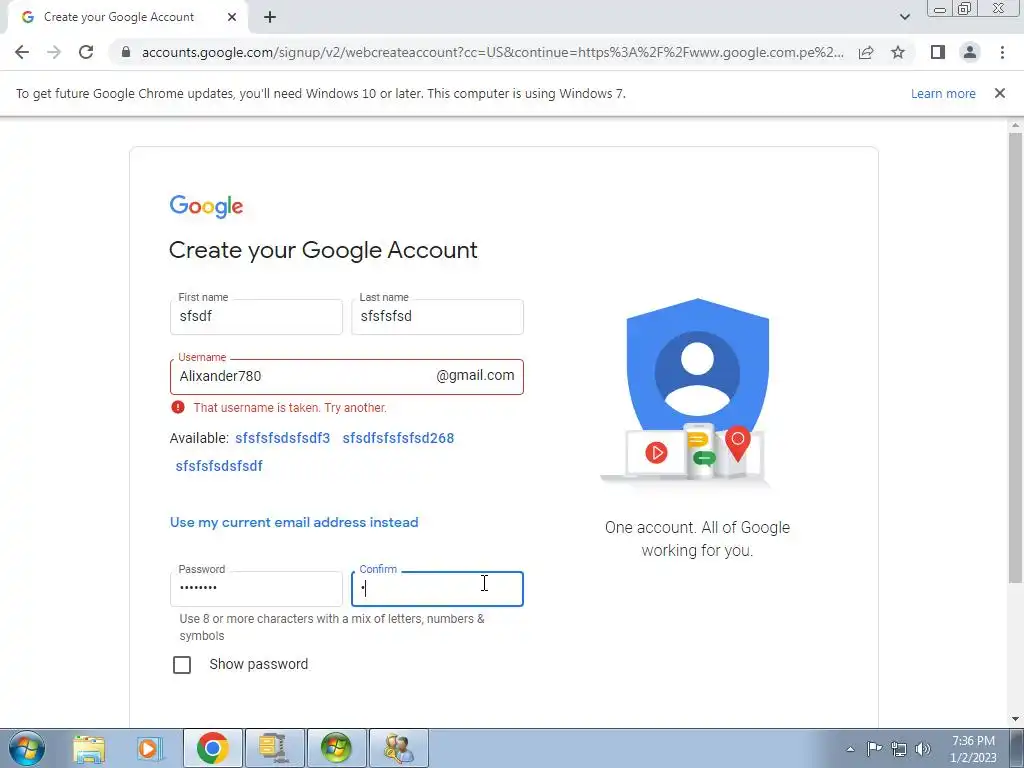The height and width of the screenshot is (768, 1024).
Task: Click the First name field
Action: 256,317
